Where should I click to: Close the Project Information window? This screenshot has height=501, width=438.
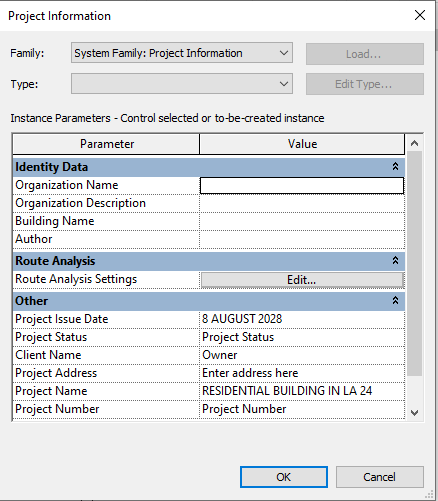tap(420, 15)
